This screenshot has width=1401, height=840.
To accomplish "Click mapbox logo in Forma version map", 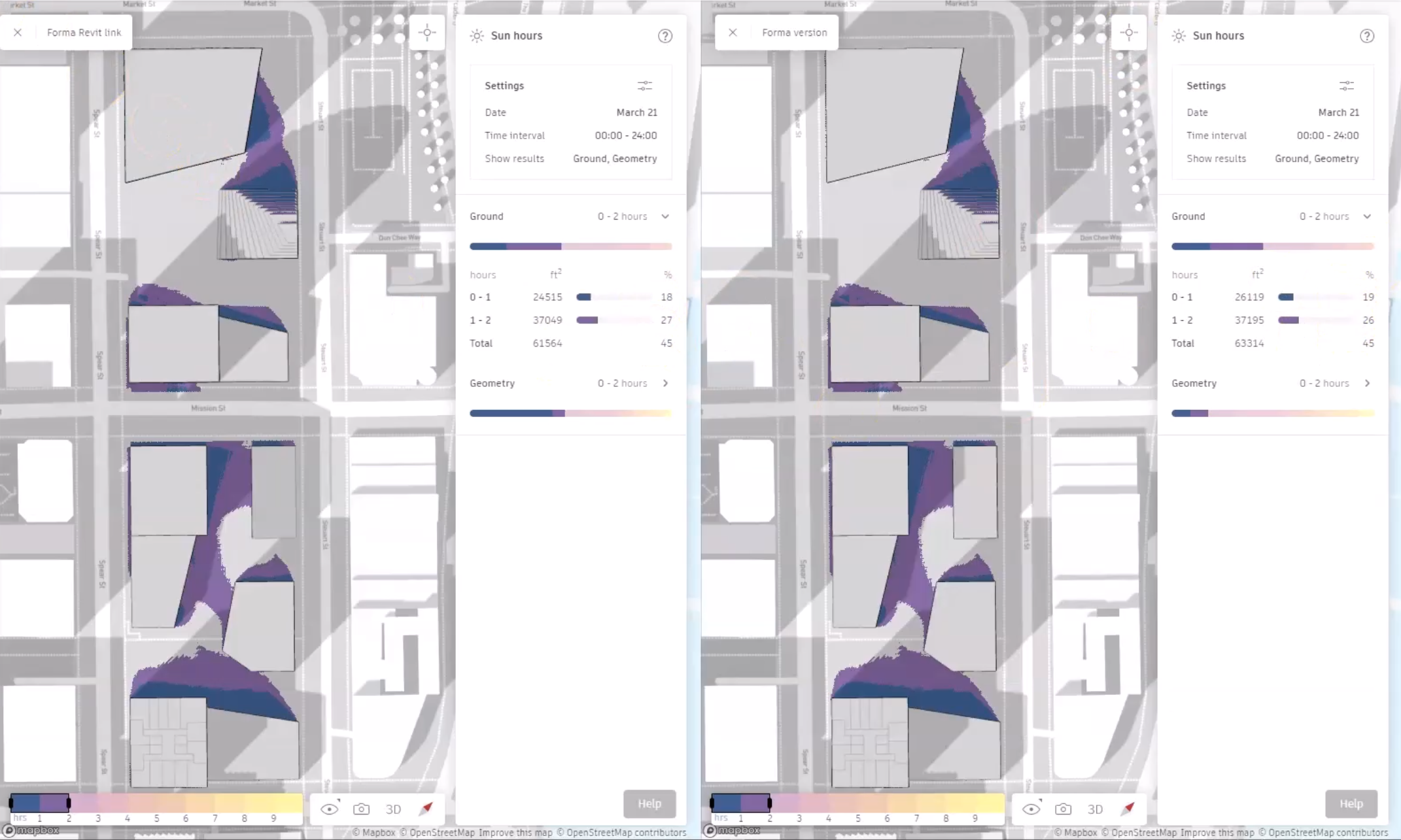I will click(733, 830).
